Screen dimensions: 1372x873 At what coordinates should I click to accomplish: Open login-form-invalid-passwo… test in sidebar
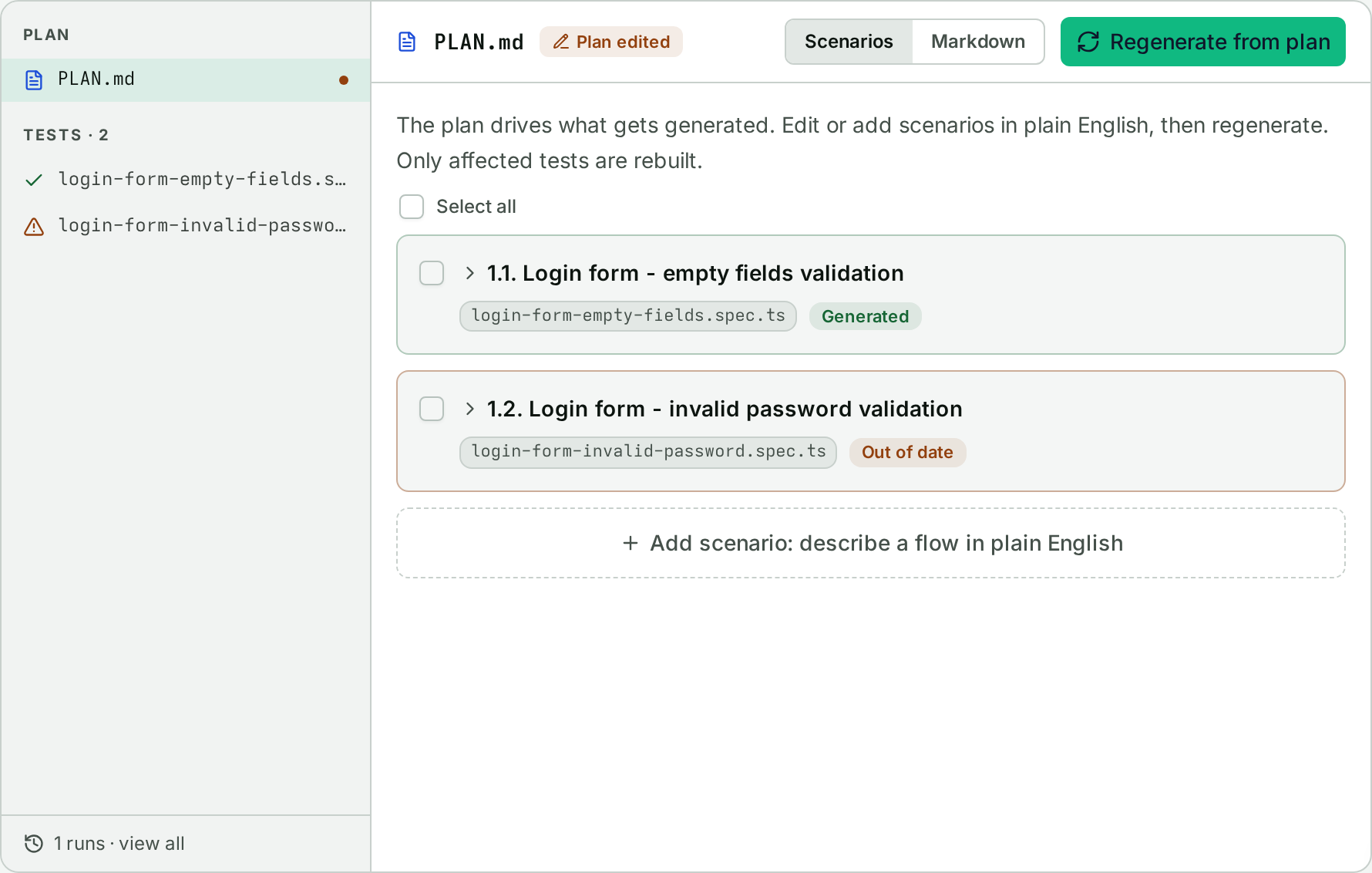(x=186, y=226)
